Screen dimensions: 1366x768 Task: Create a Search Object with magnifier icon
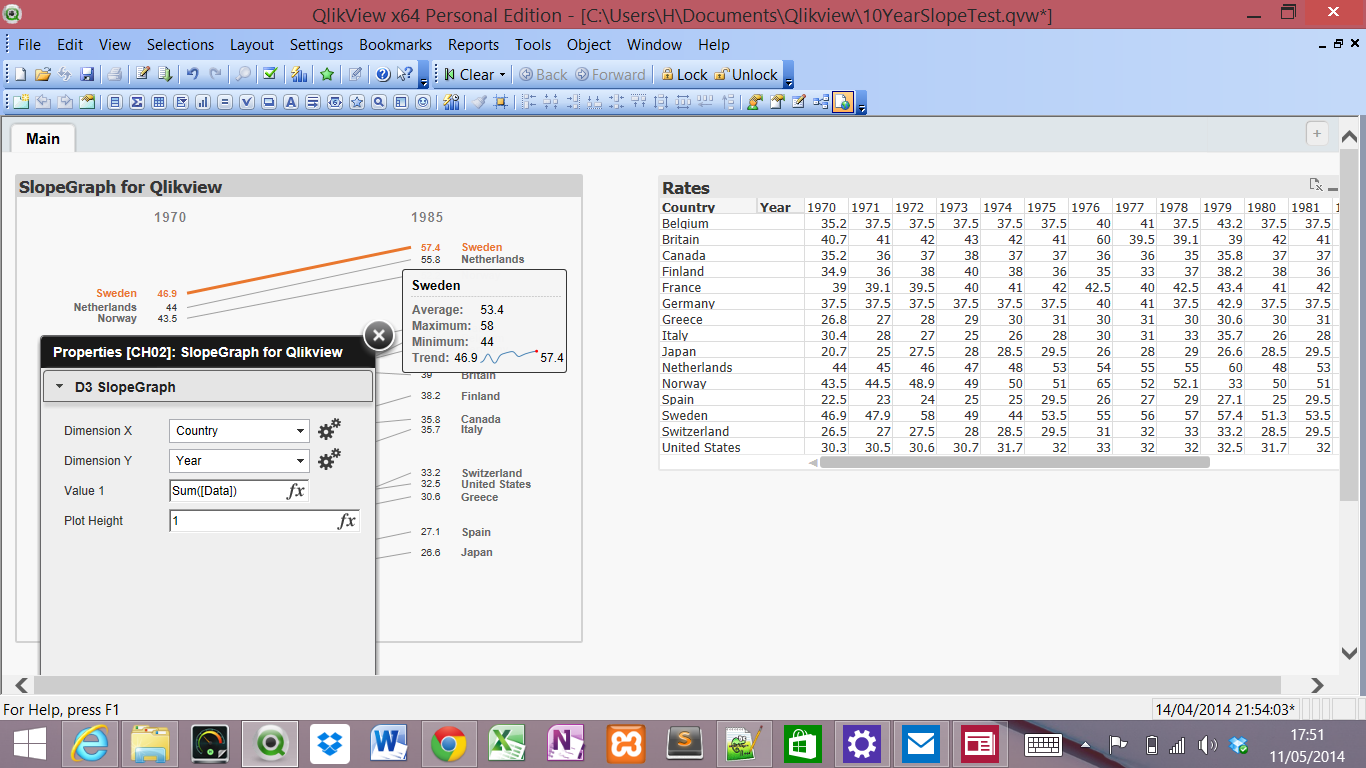(x=378, y=101)
